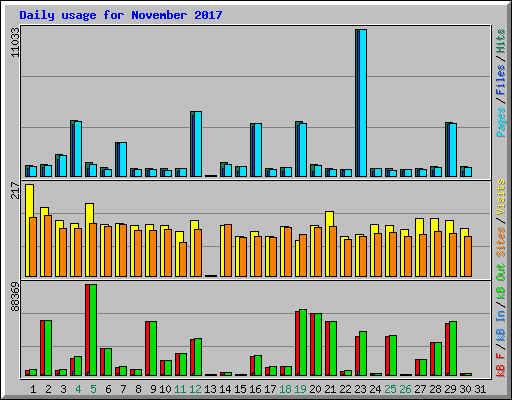Image resolution: width=512 pixels, height=400 pixels.
Task: Click the green kB Out bar for day 9
Action: [153, 349]
